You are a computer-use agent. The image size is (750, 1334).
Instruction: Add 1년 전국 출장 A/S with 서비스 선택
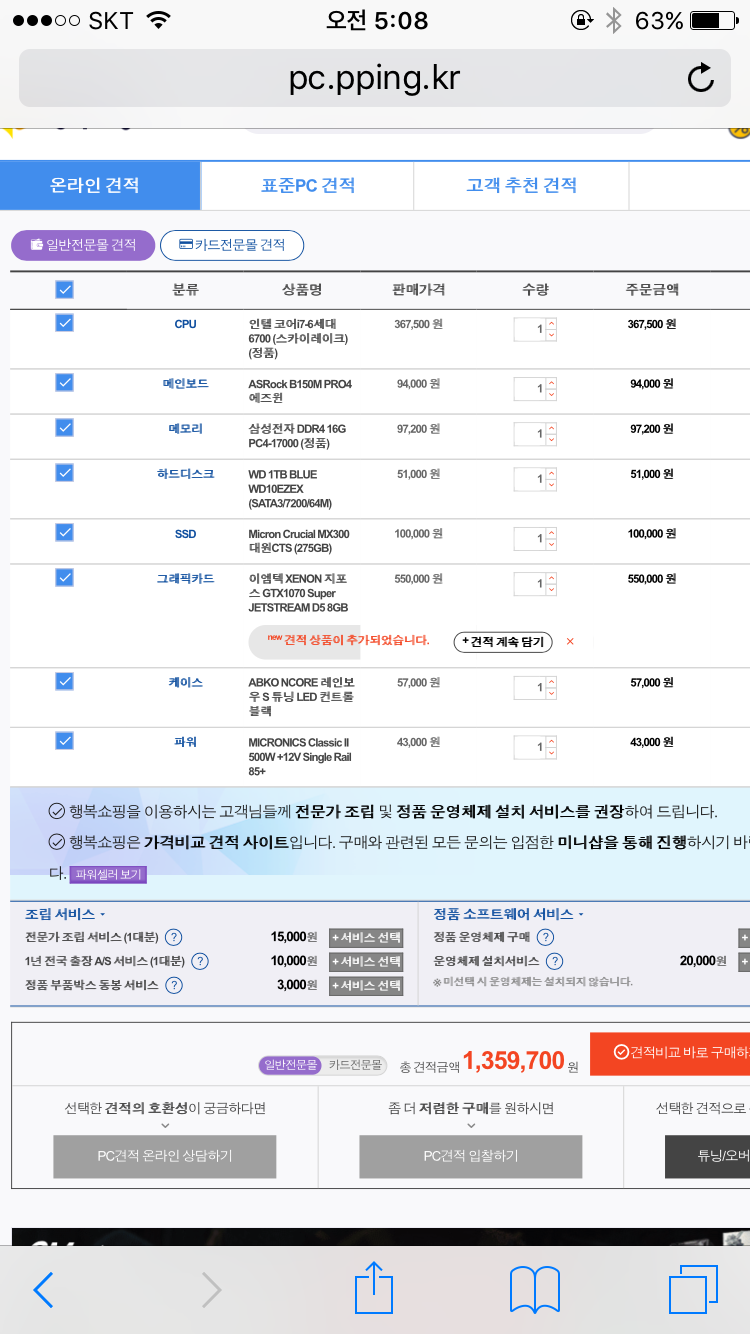coord(366,961)
